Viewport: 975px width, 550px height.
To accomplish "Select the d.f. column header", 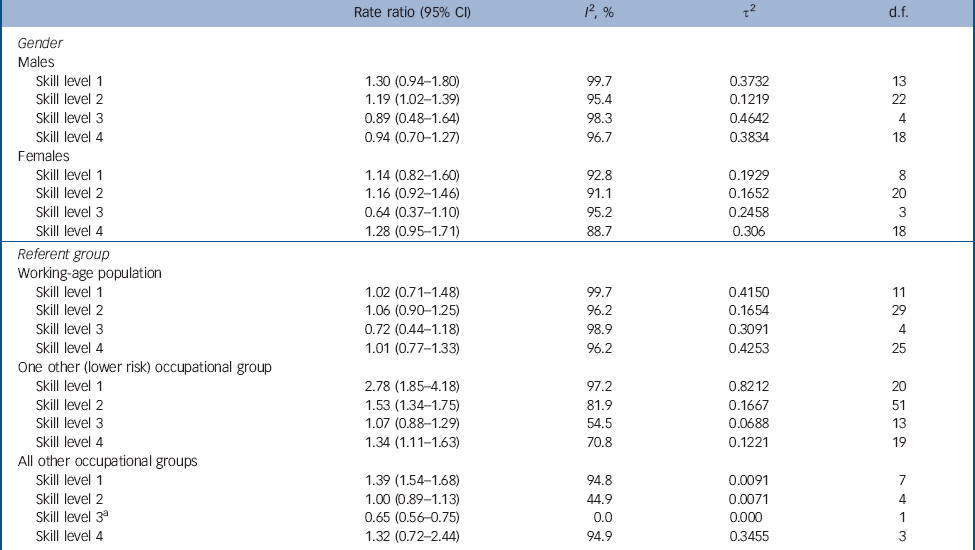I will click(x=888, y=12).
